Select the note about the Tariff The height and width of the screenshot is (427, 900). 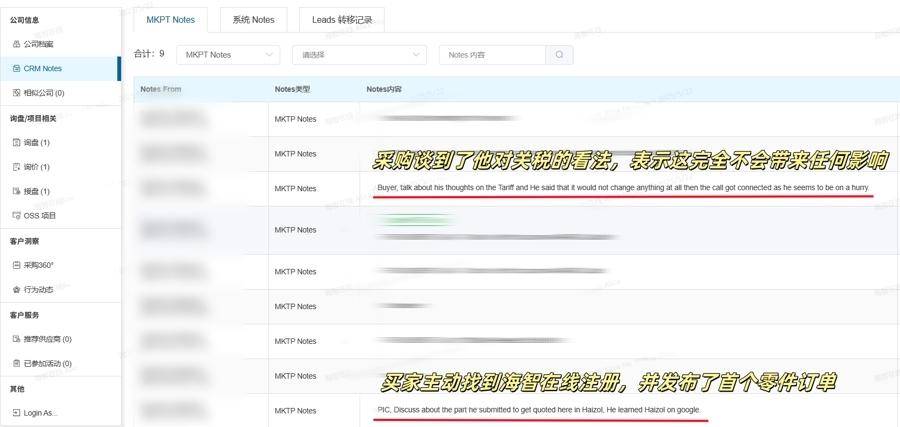[624, 188]
